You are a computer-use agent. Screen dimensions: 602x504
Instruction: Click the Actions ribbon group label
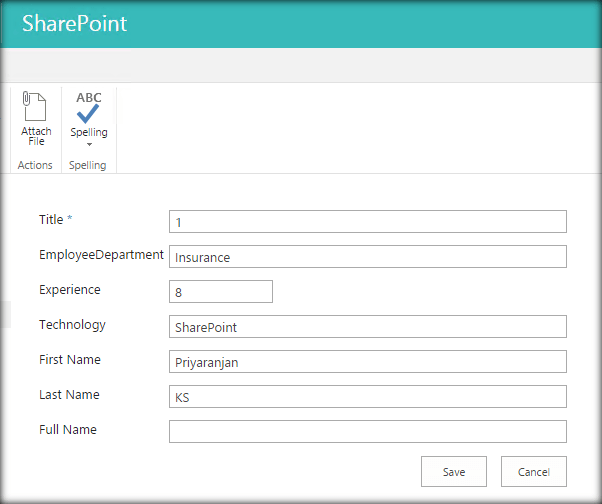(35, 165)
